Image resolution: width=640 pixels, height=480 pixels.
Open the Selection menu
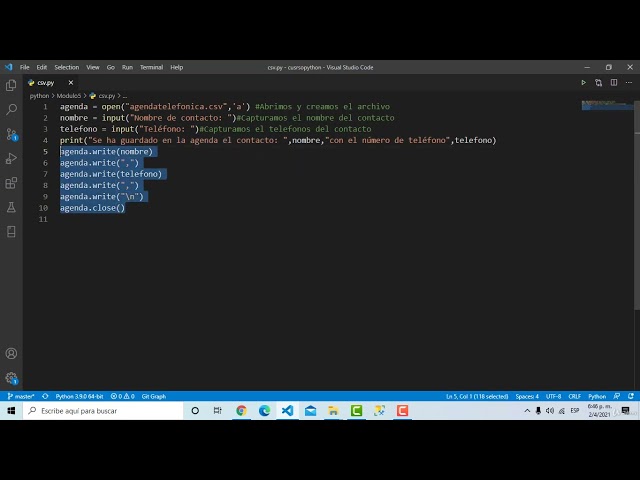click(67, 67)
